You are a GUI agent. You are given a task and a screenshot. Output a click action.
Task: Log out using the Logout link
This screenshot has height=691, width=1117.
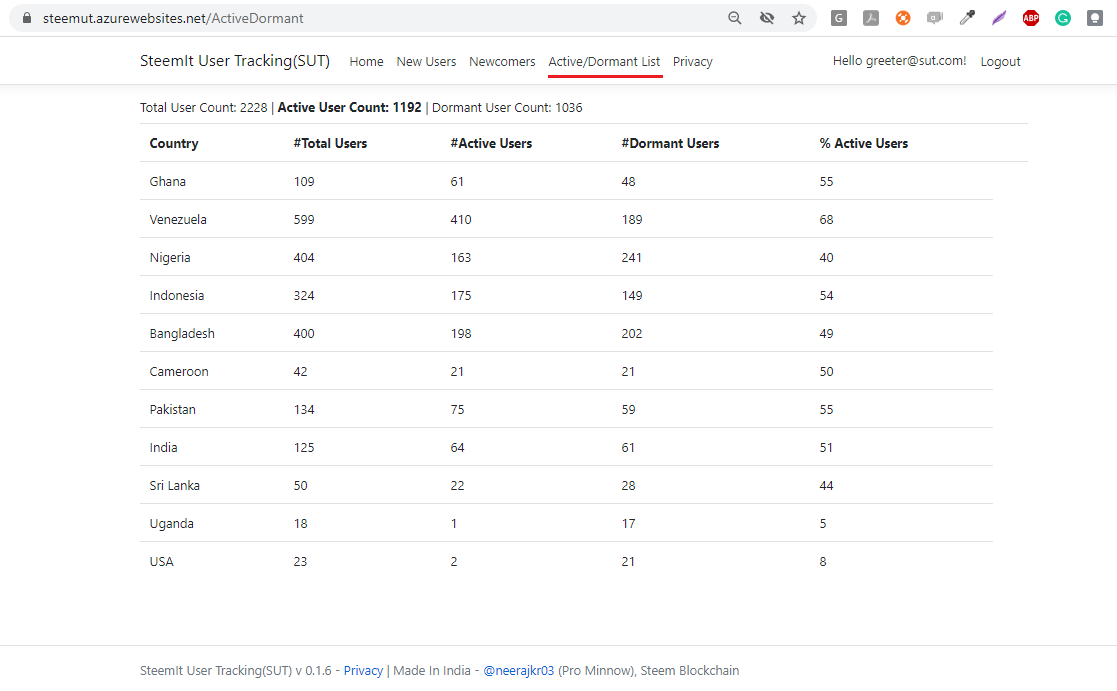1000,62
